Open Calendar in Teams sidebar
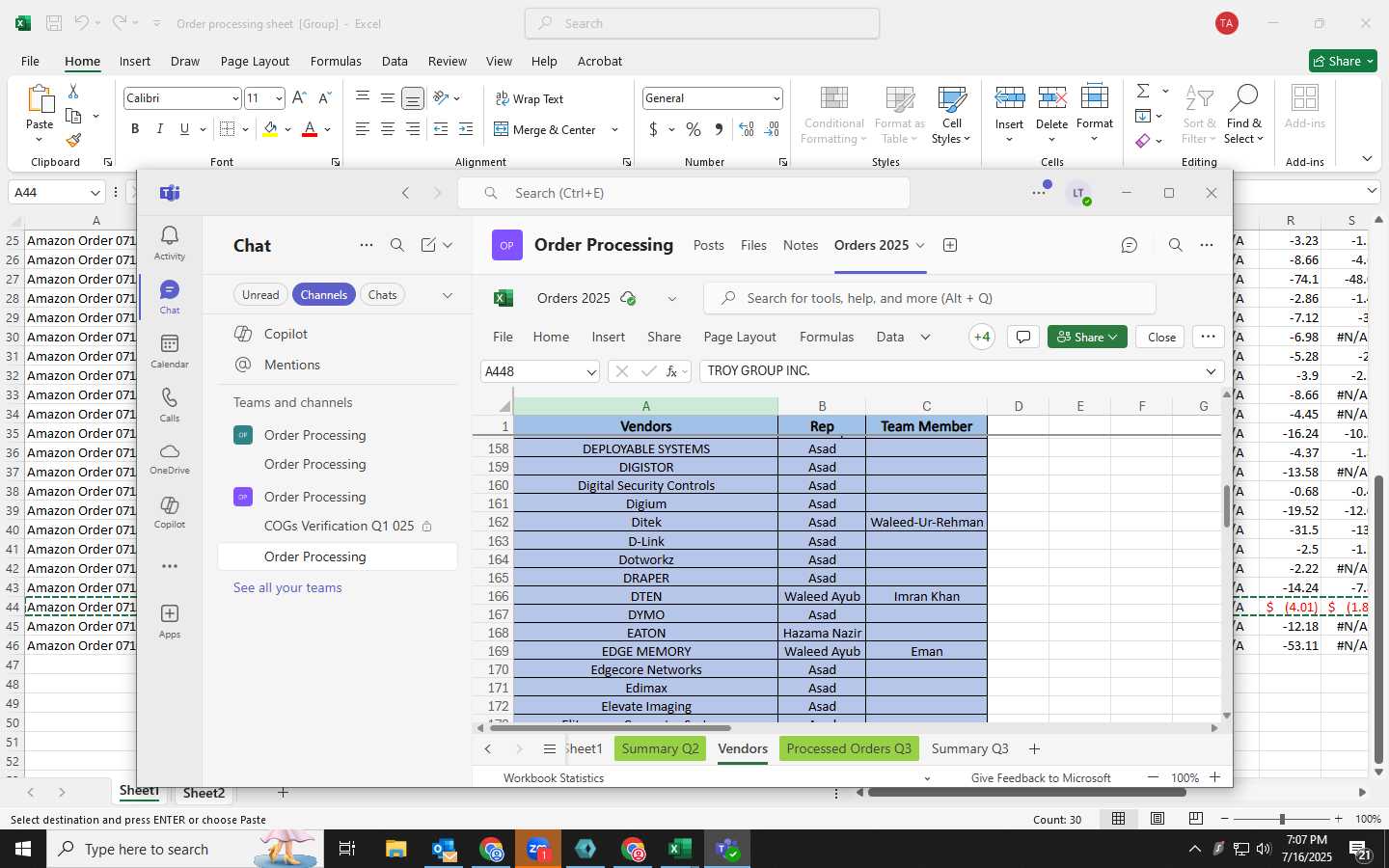The image size is (1389, 868). (170, 351)
